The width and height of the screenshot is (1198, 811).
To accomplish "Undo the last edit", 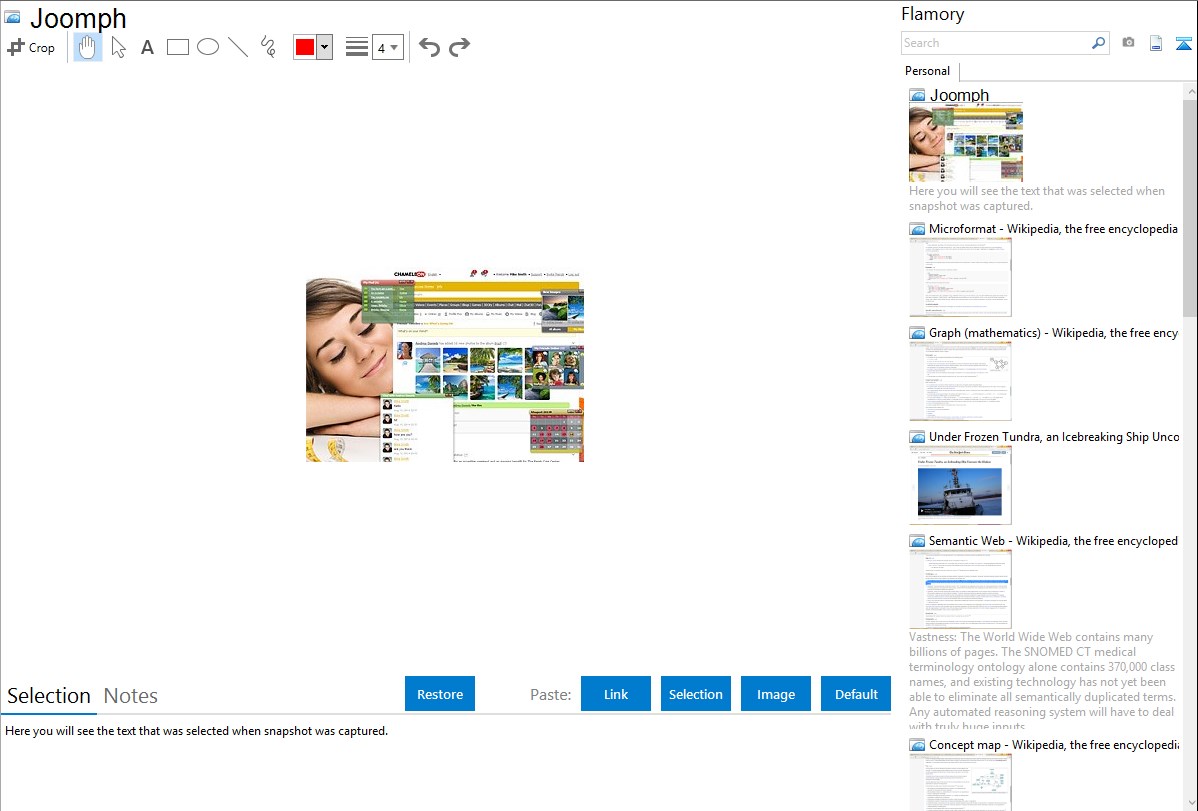I will tap(429, 47).
